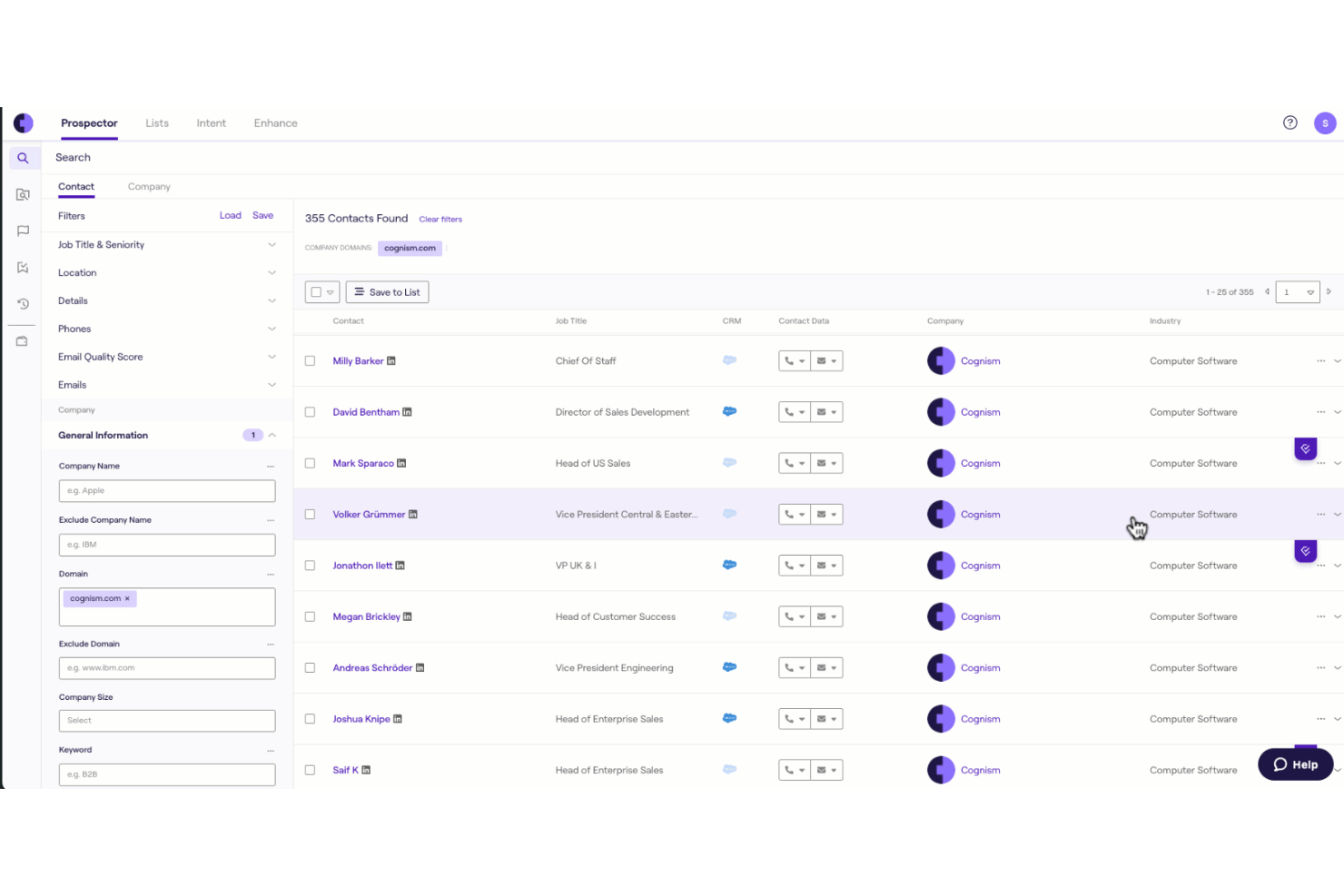Switch to the Intent tab
This screenshot has width=1344, height=896.
coord(212,123)
